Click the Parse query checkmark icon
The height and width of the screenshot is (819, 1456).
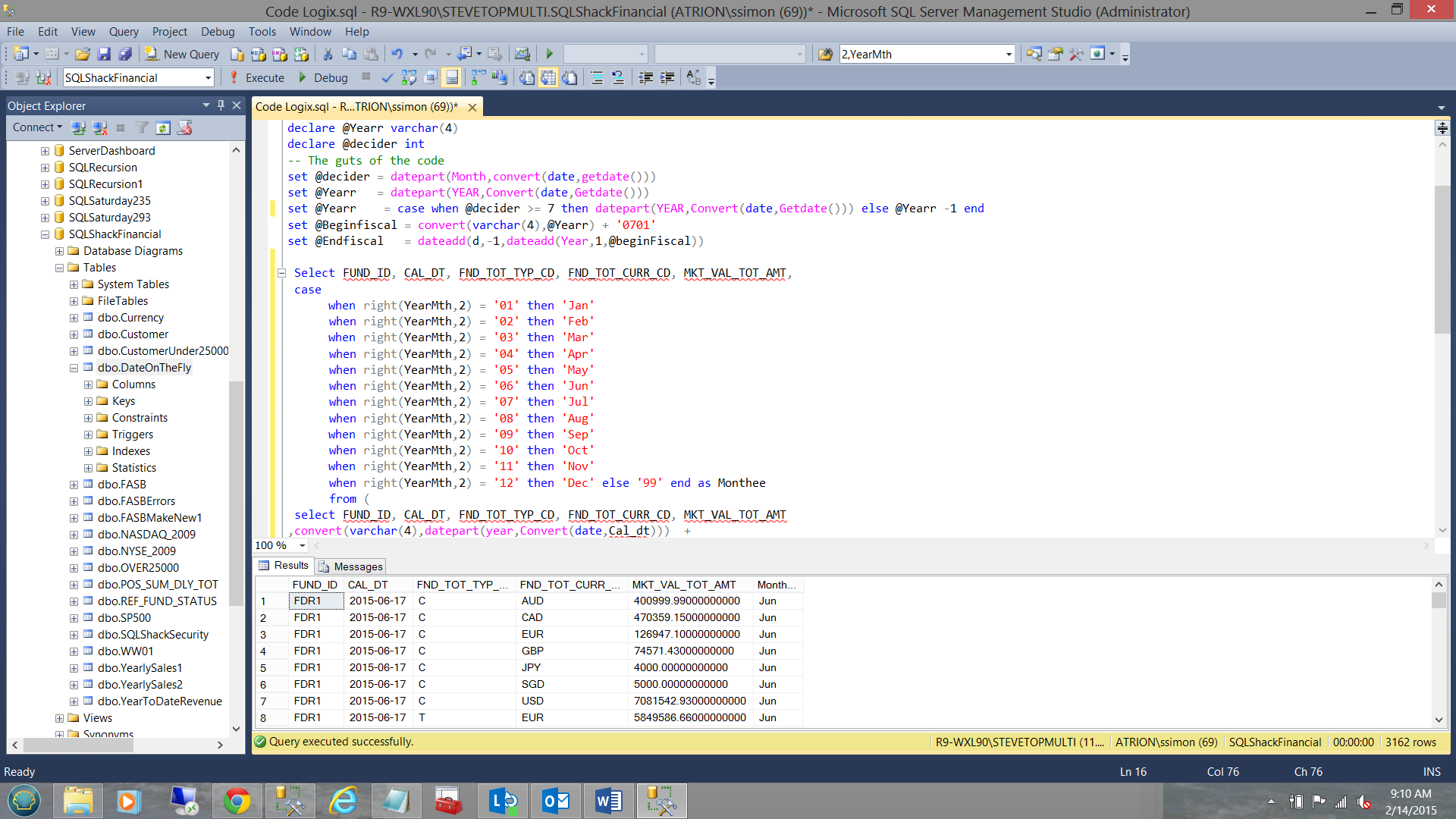pos(387,77)
